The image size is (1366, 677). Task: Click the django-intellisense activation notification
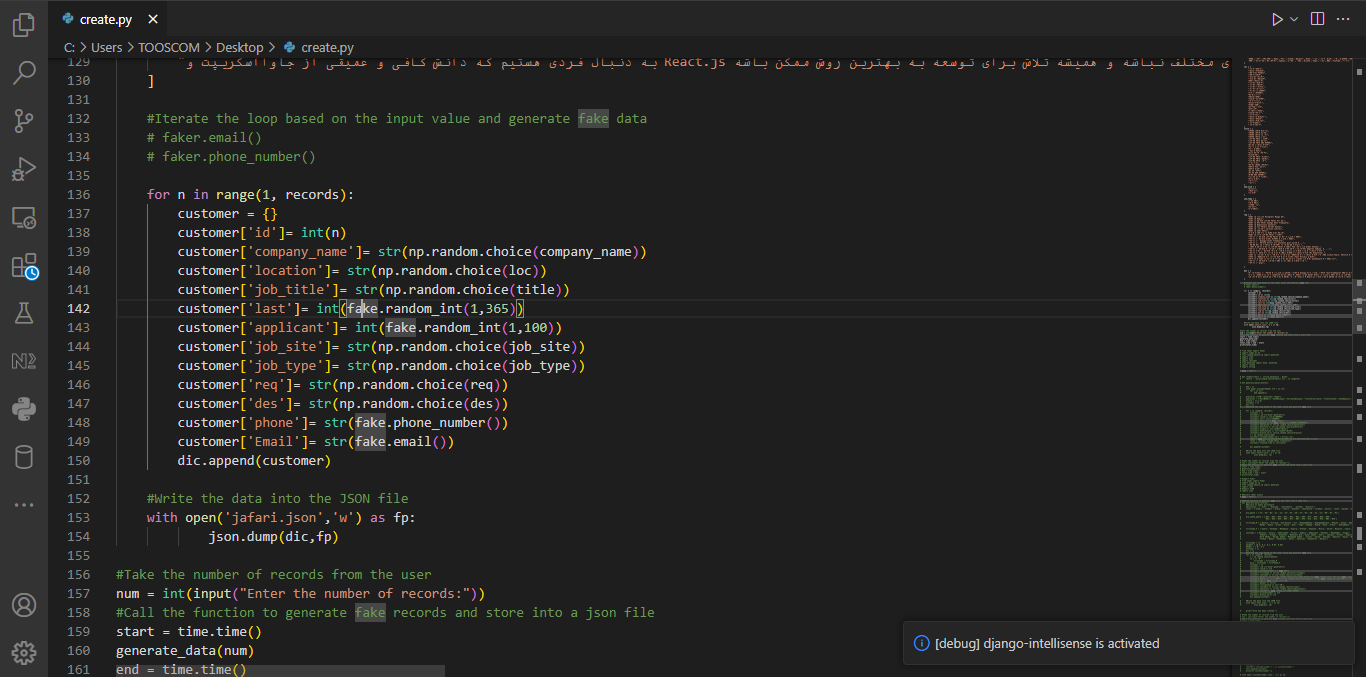1128,643
